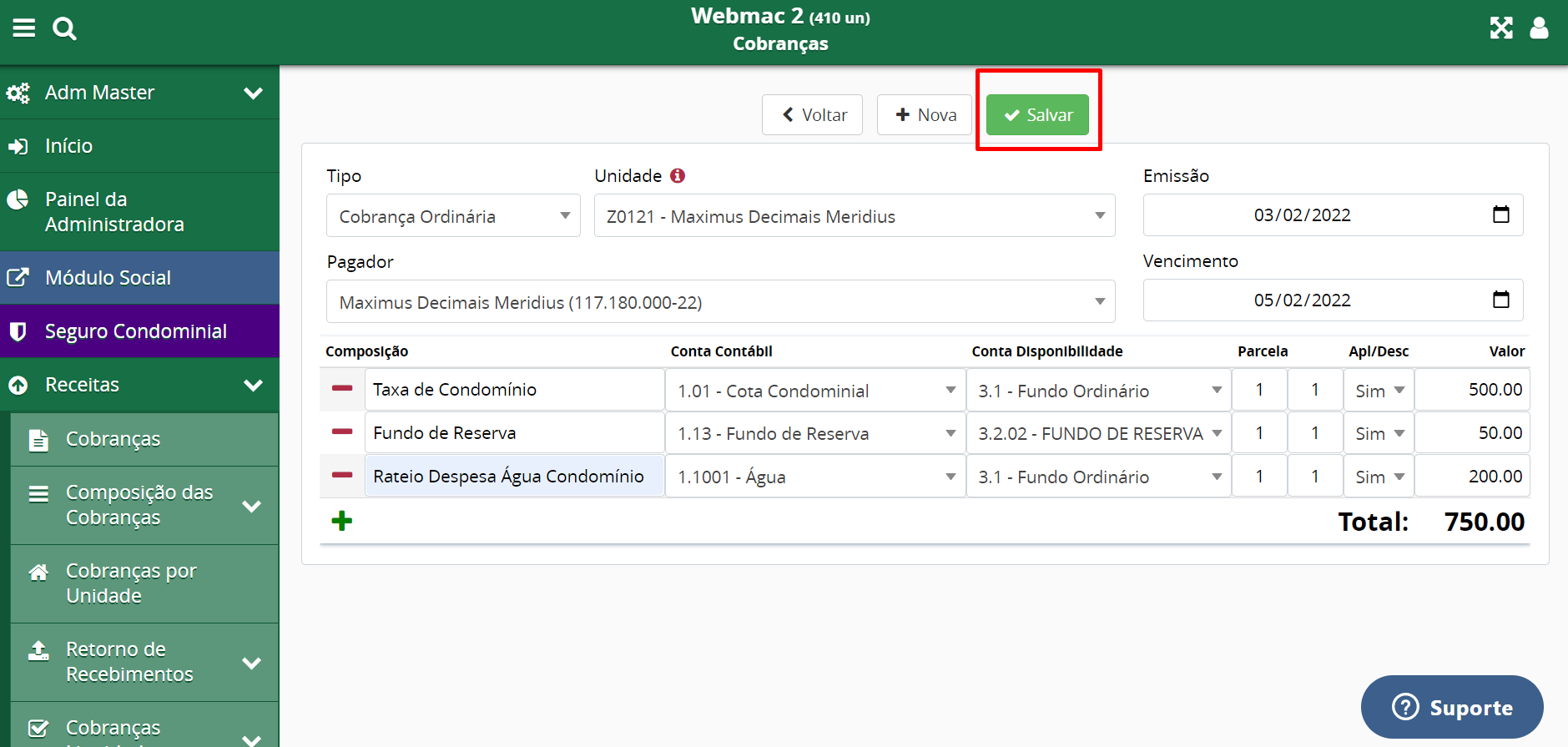Add a new composition row
This screenshot has height=747, width=1568.
(x=342, y=522)
